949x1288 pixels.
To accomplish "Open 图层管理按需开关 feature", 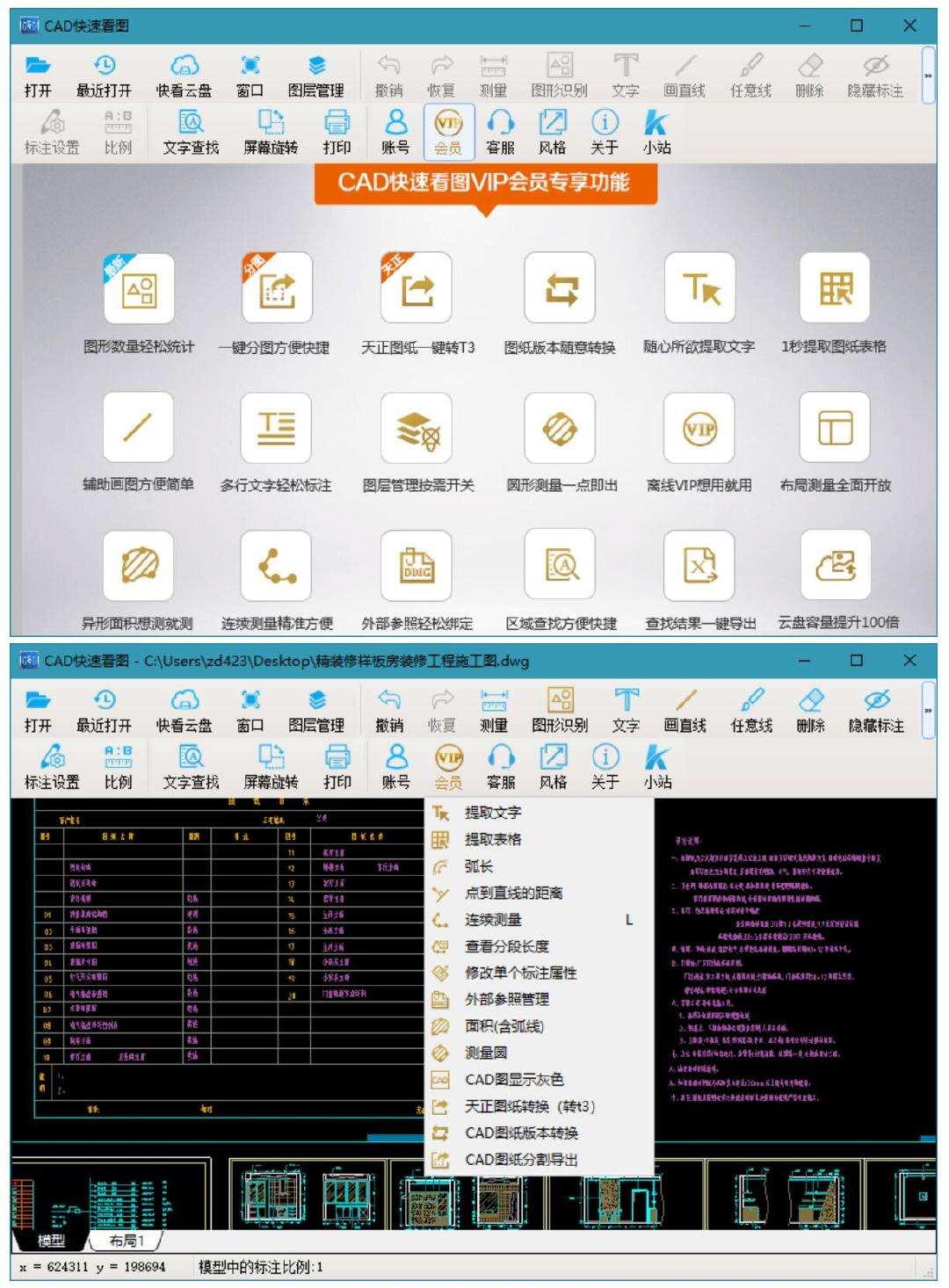I will point(417,427).
